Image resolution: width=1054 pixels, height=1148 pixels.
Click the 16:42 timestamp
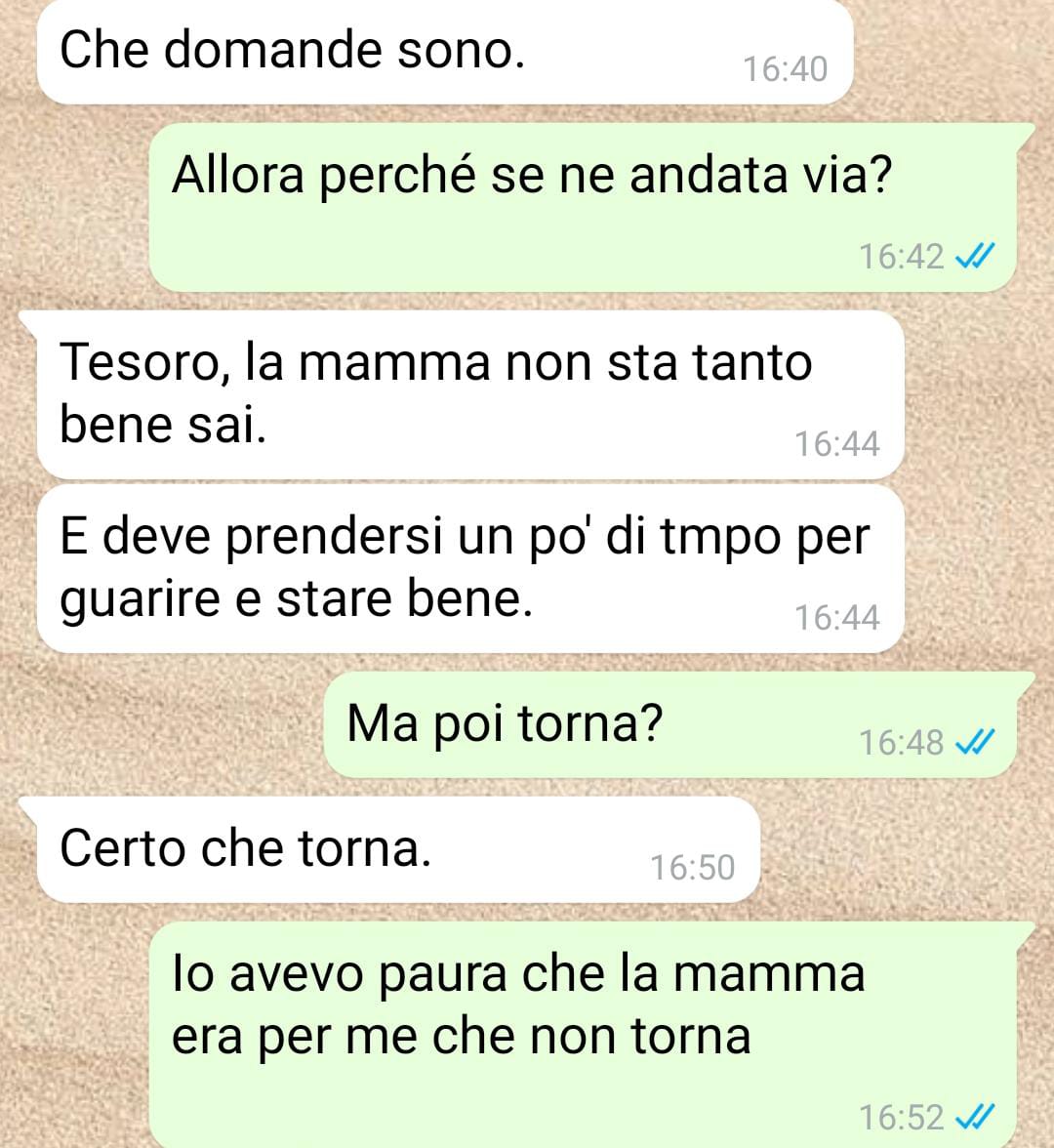pos(901,257)
